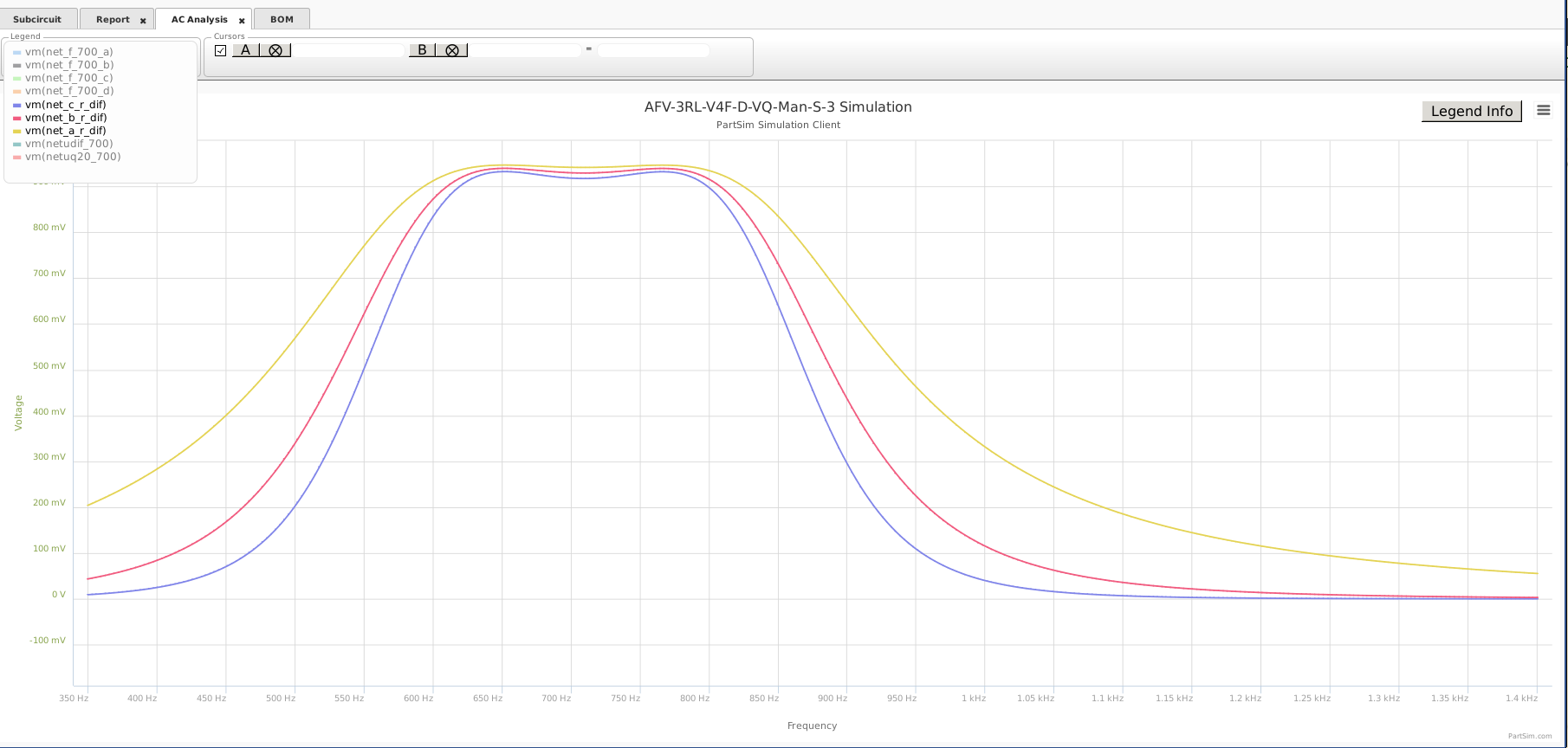Click the Legend Info button

tap(1471, 111)
